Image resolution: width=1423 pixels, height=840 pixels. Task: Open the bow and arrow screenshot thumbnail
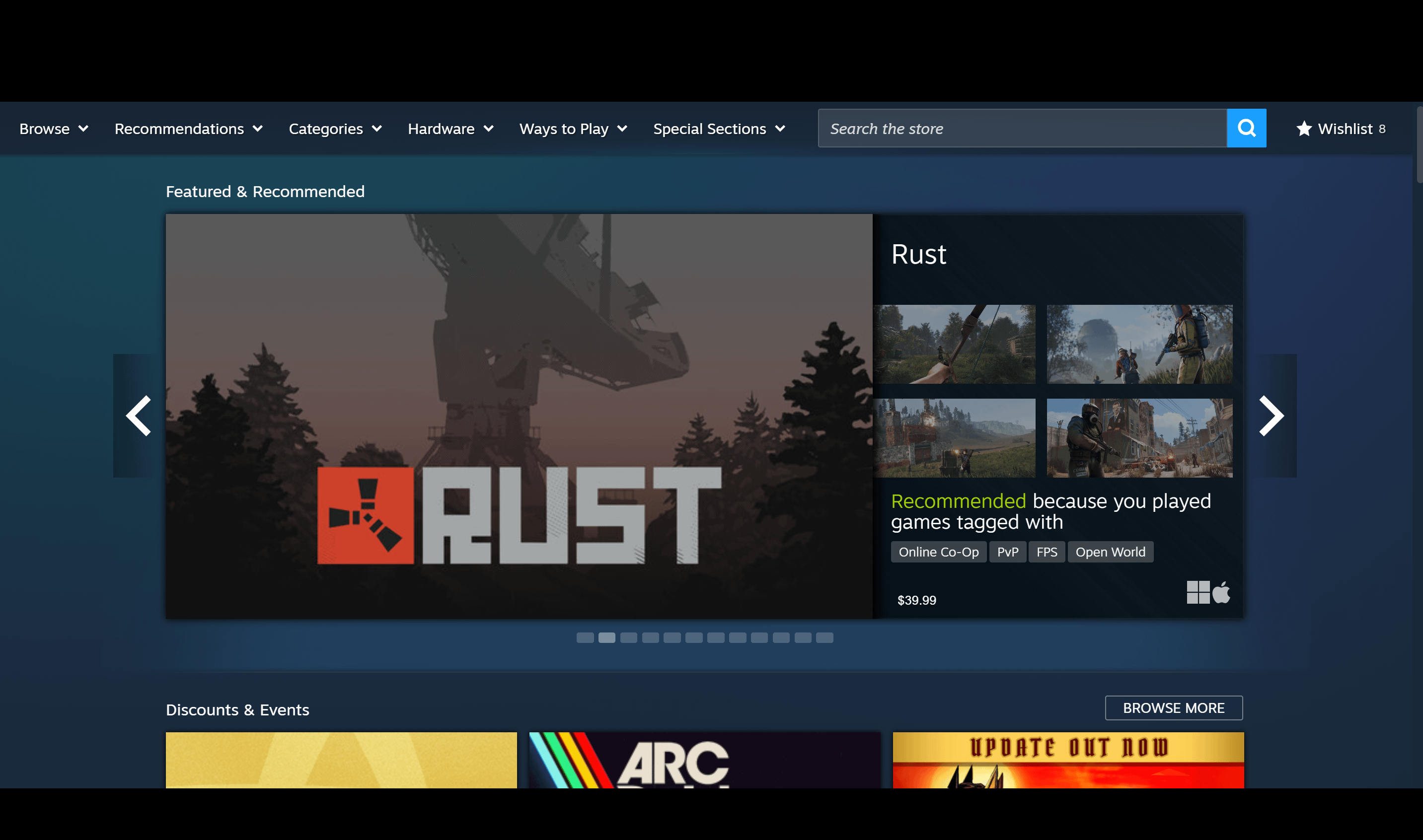click(955, 344)
